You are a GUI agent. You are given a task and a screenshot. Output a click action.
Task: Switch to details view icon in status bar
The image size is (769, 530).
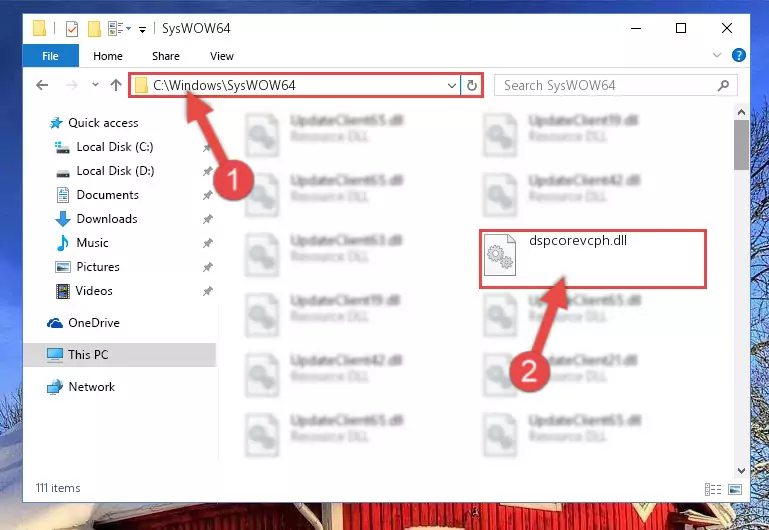click(x=713, y=489)
